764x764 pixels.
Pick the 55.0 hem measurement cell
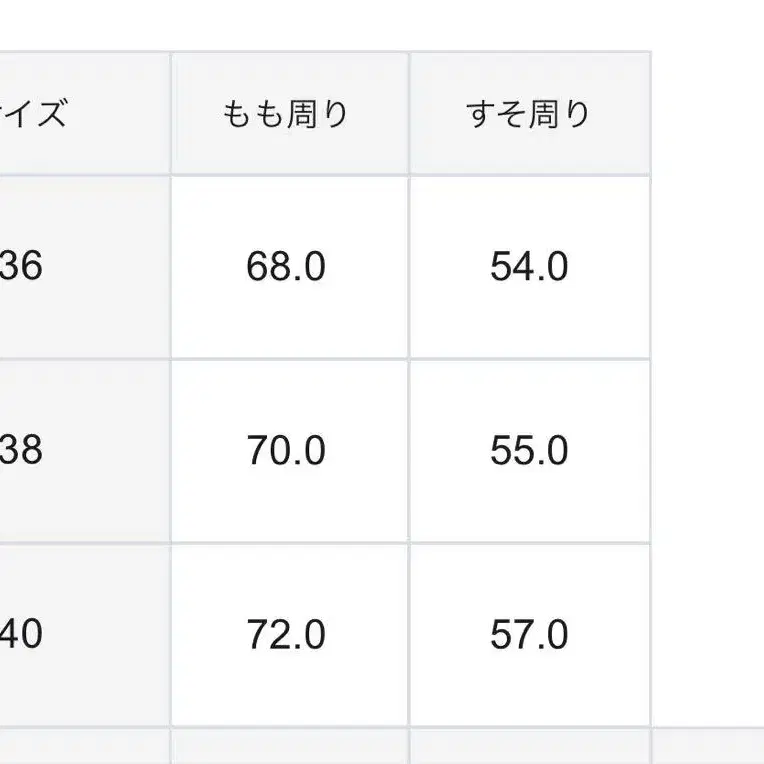(x=529, y=450)
